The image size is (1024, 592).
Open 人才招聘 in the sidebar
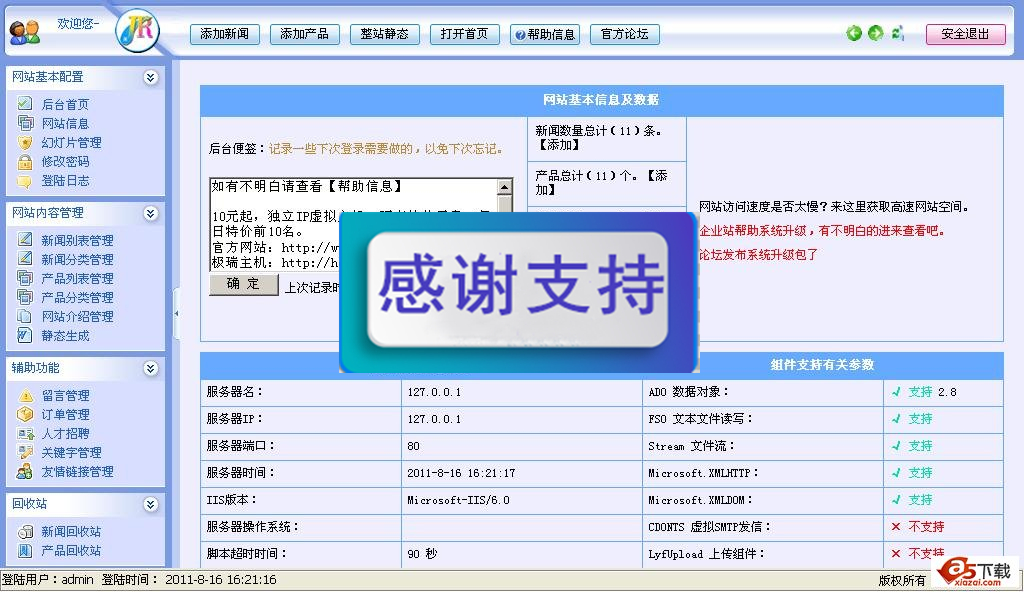pos(65,433)
